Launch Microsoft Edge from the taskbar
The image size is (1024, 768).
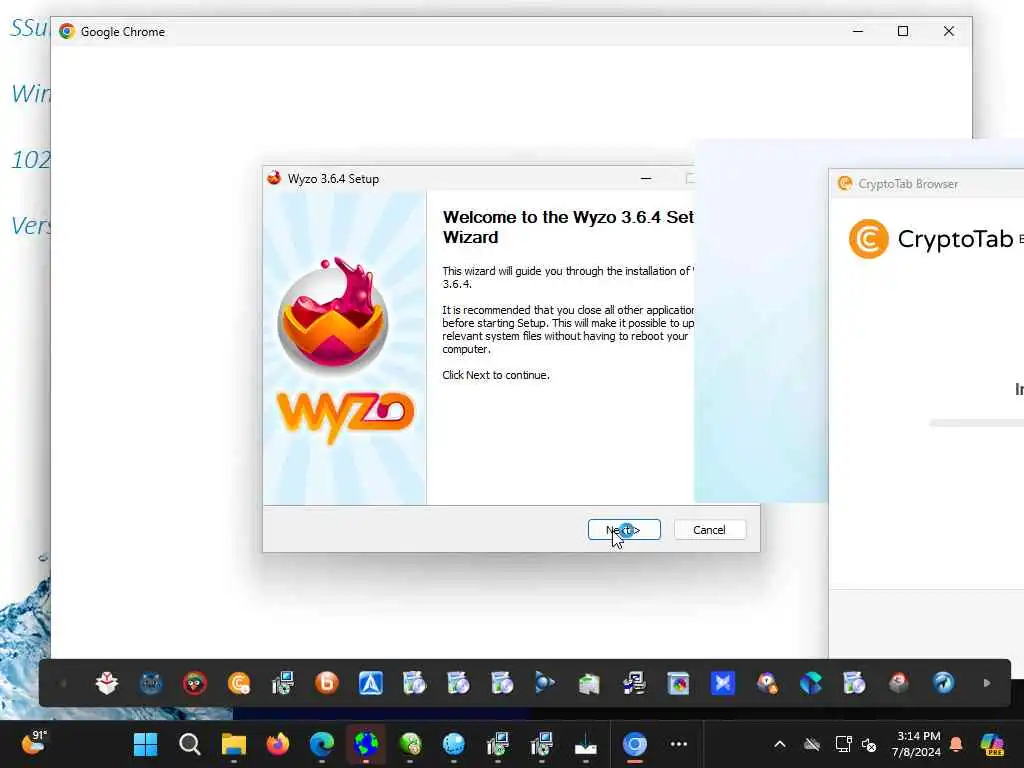click(x=321, y=744)
